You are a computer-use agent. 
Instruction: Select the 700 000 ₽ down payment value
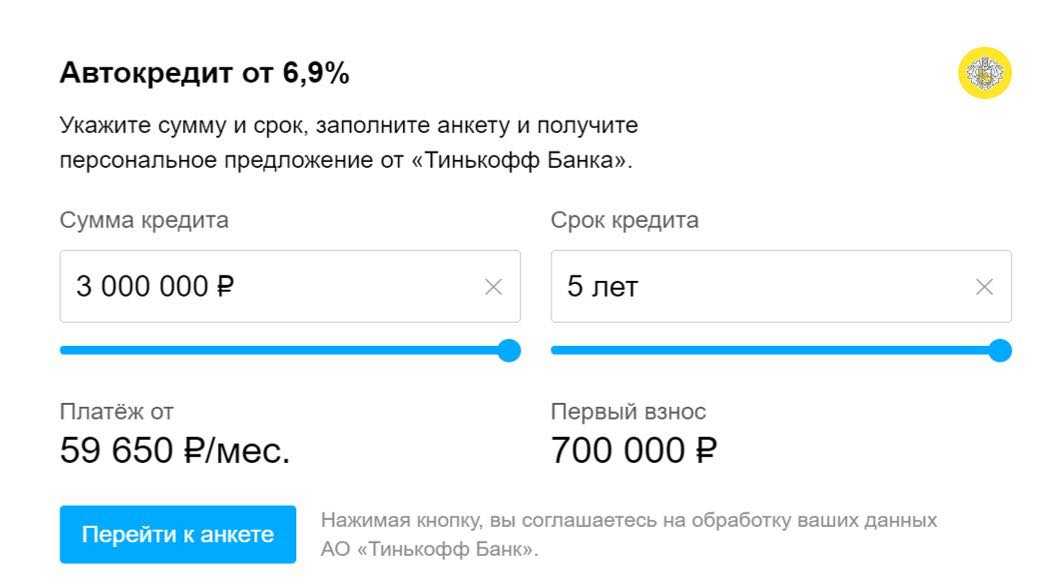tap(634, 451)
